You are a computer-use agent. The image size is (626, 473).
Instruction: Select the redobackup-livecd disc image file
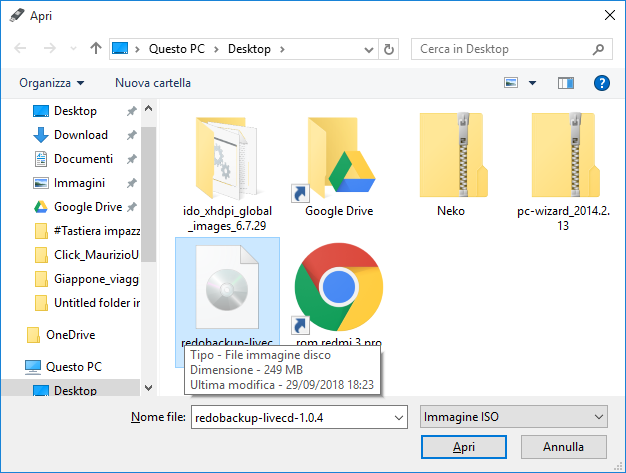(227, 293)
